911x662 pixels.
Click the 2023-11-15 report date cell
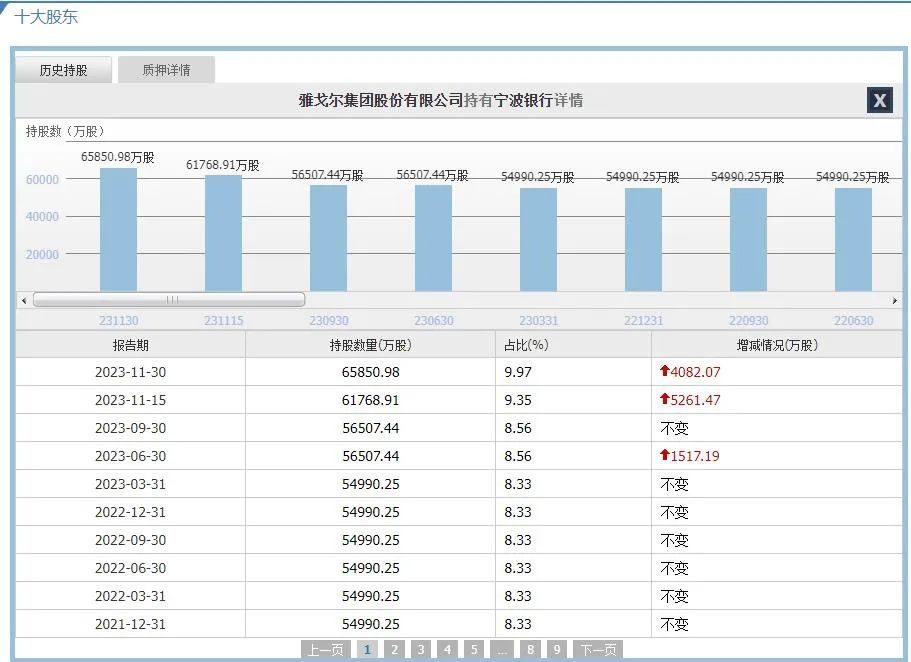tap(131, 400)
